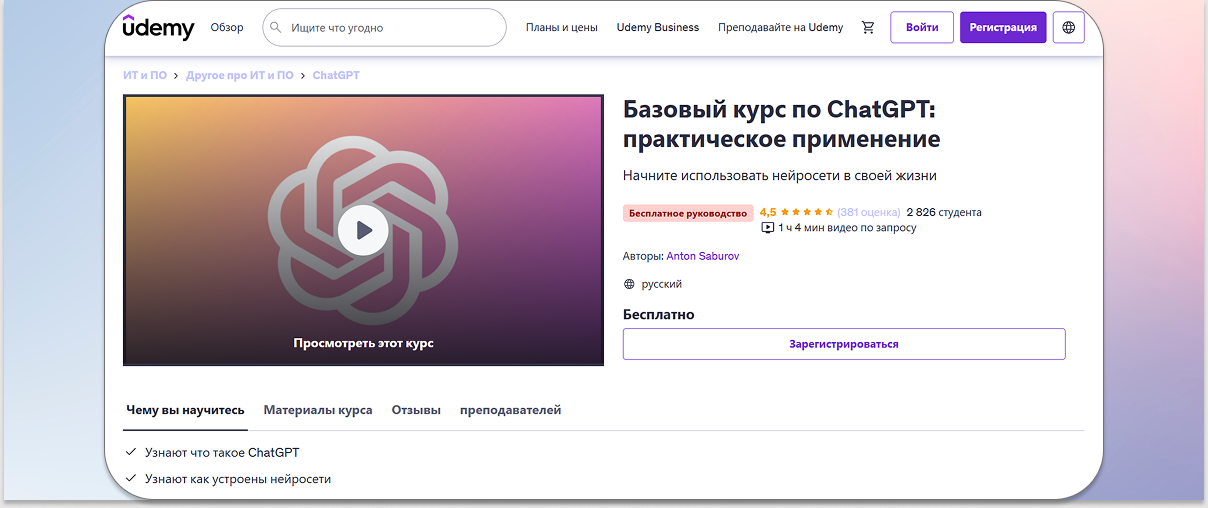The width and height of the screenshot is (1208, 508).
Task: Open the shopping cart icon
Action: coord(868,27)
